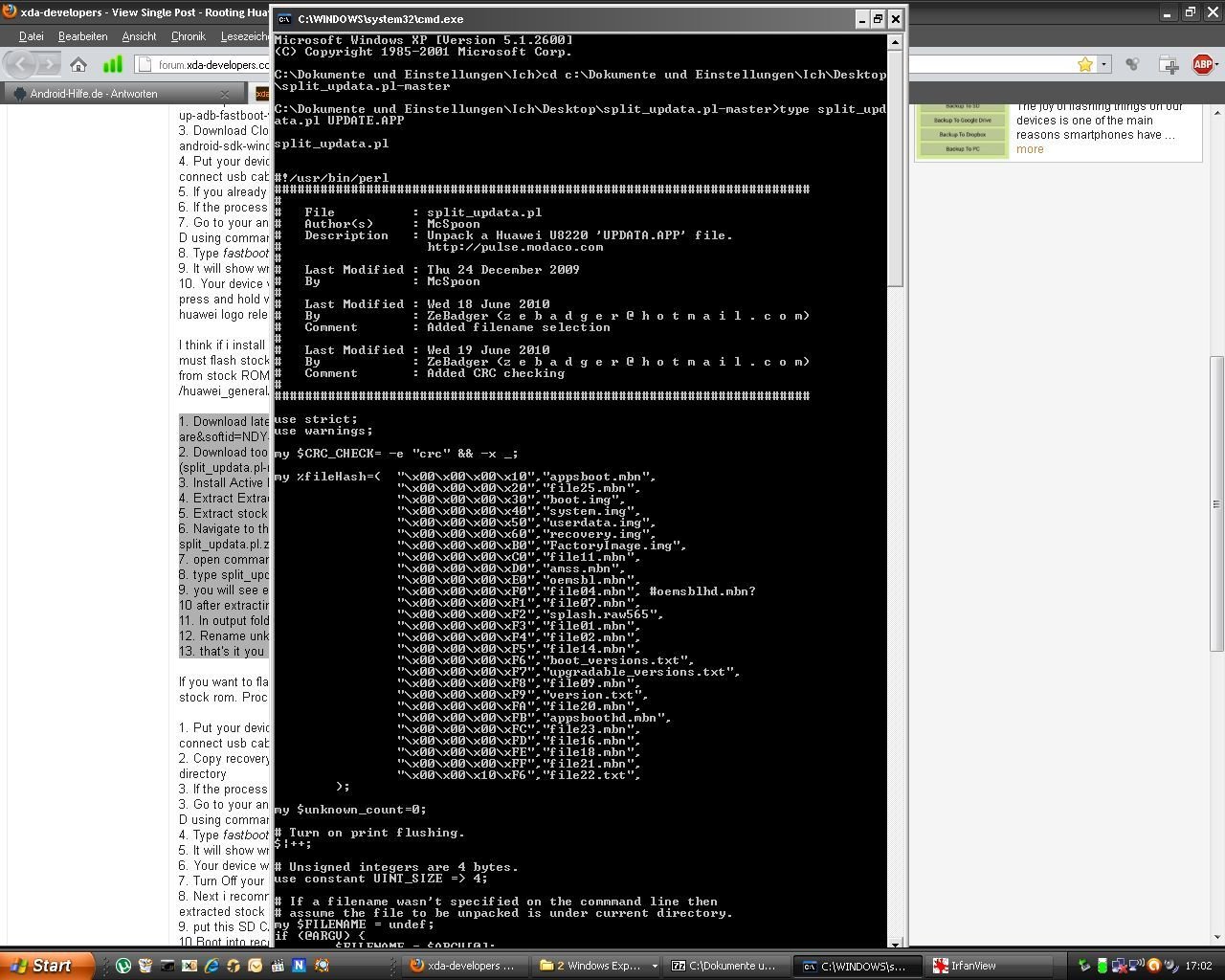
Task: Open the Windows Start button
Action: point(47,966)
